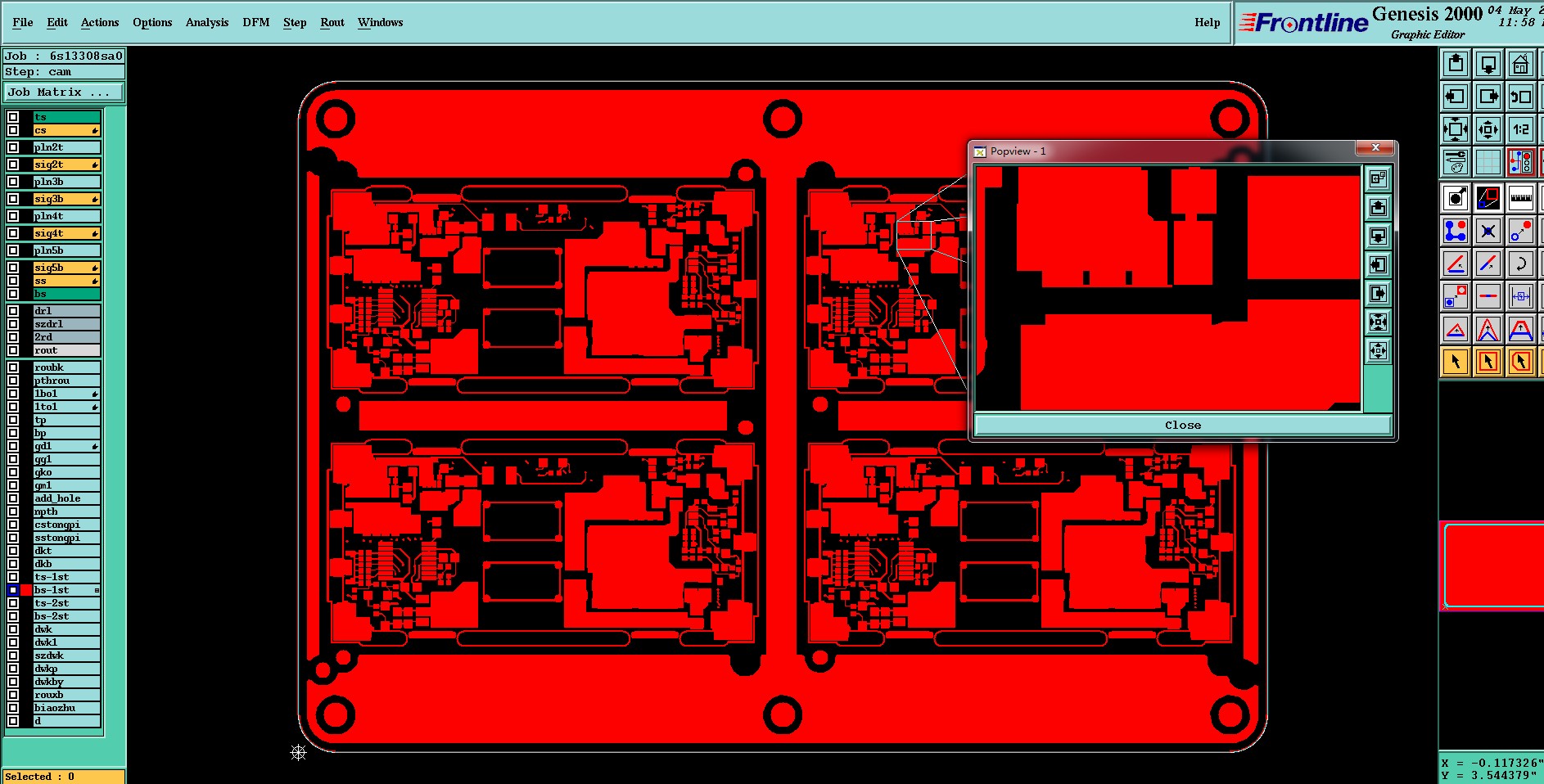Click the zoom in icon in Popview window
The height and width of the screenshot is (784, 1544).
1378,322
